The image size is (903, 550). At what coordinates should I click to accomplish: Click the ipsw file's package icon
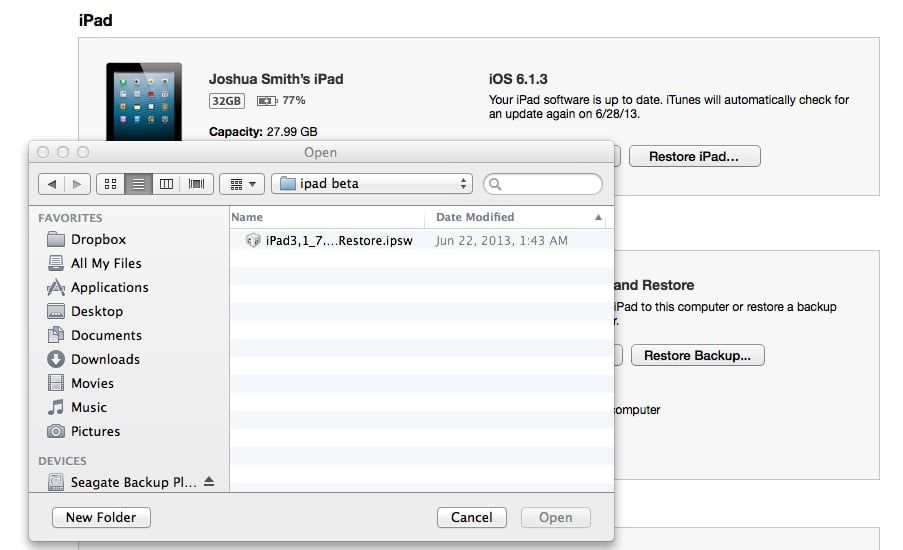click(x=253, y=240)
